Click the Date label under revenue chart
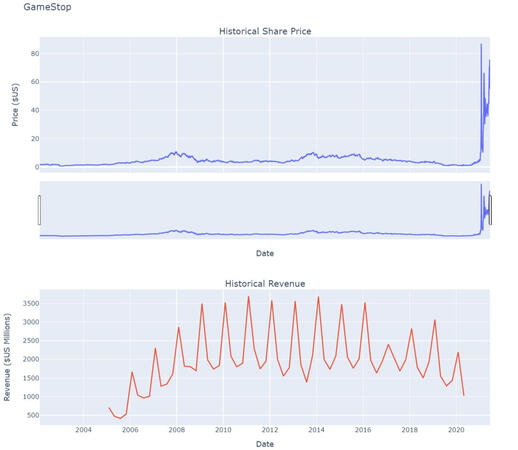Screen dimensions: 518x450 (265, 444)
